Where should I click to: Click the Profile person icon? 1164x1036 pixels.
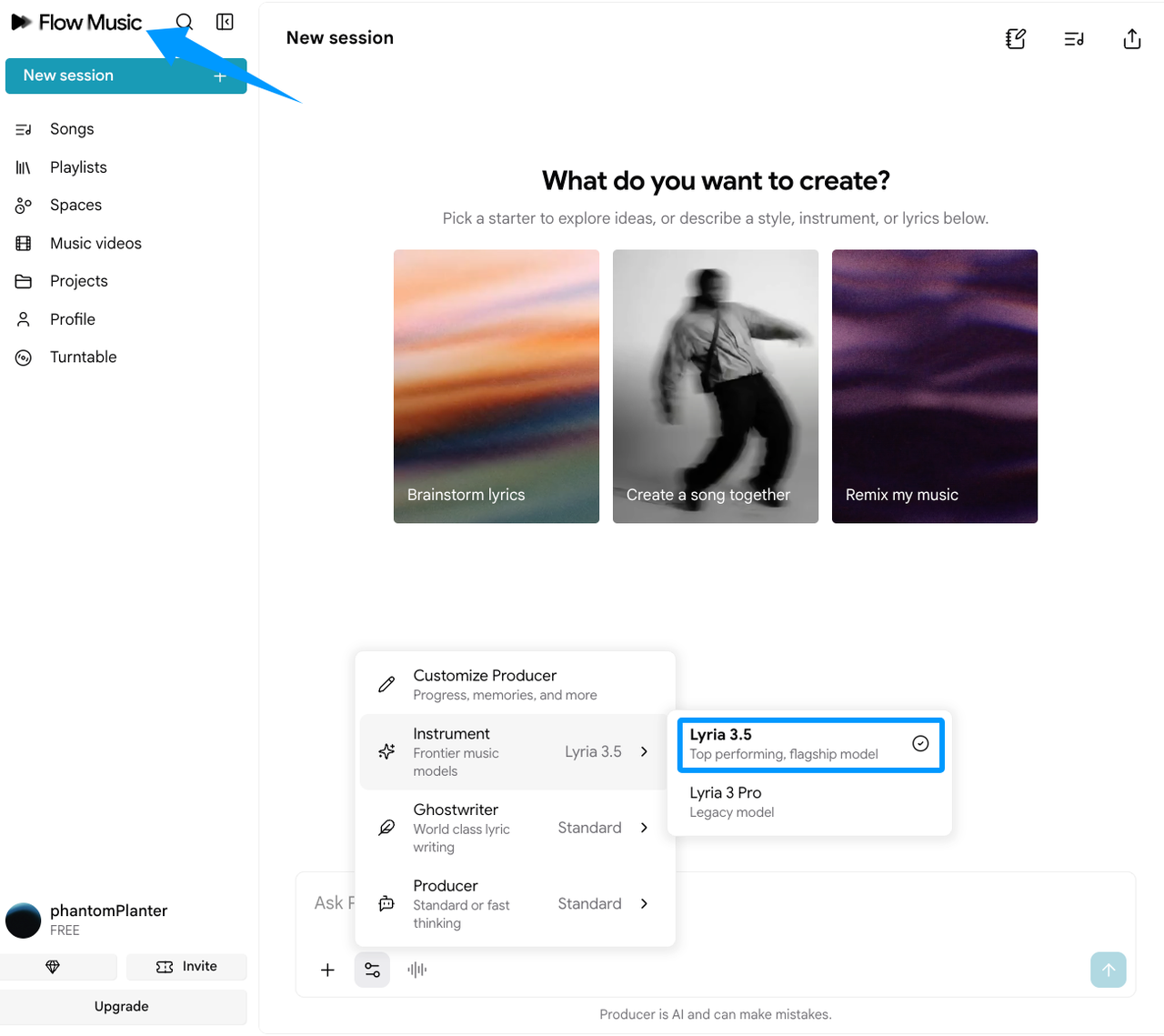[x=24, y=319]
